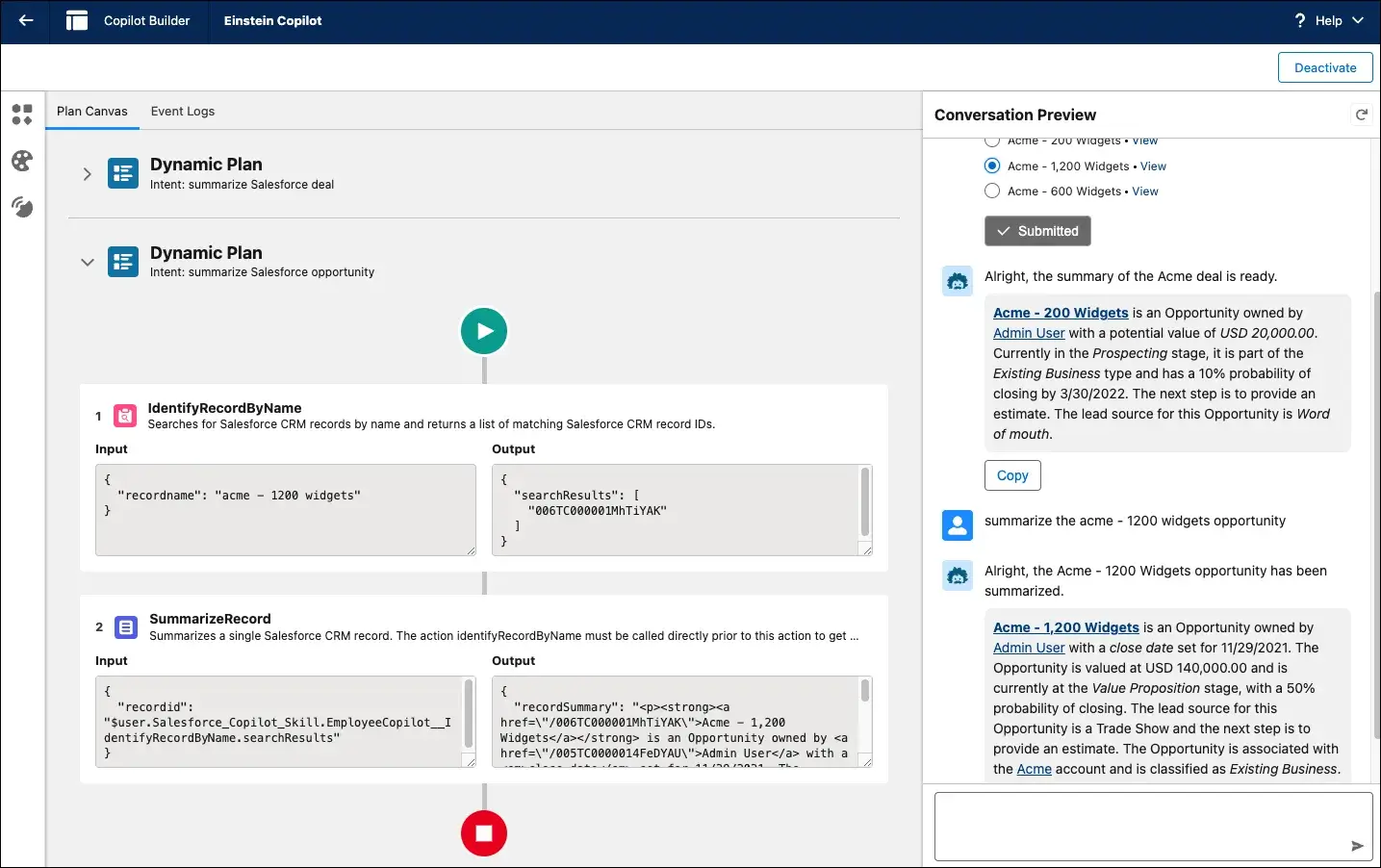
Task: Switch to the Plan Canvas tab
Action: point(92,111)
